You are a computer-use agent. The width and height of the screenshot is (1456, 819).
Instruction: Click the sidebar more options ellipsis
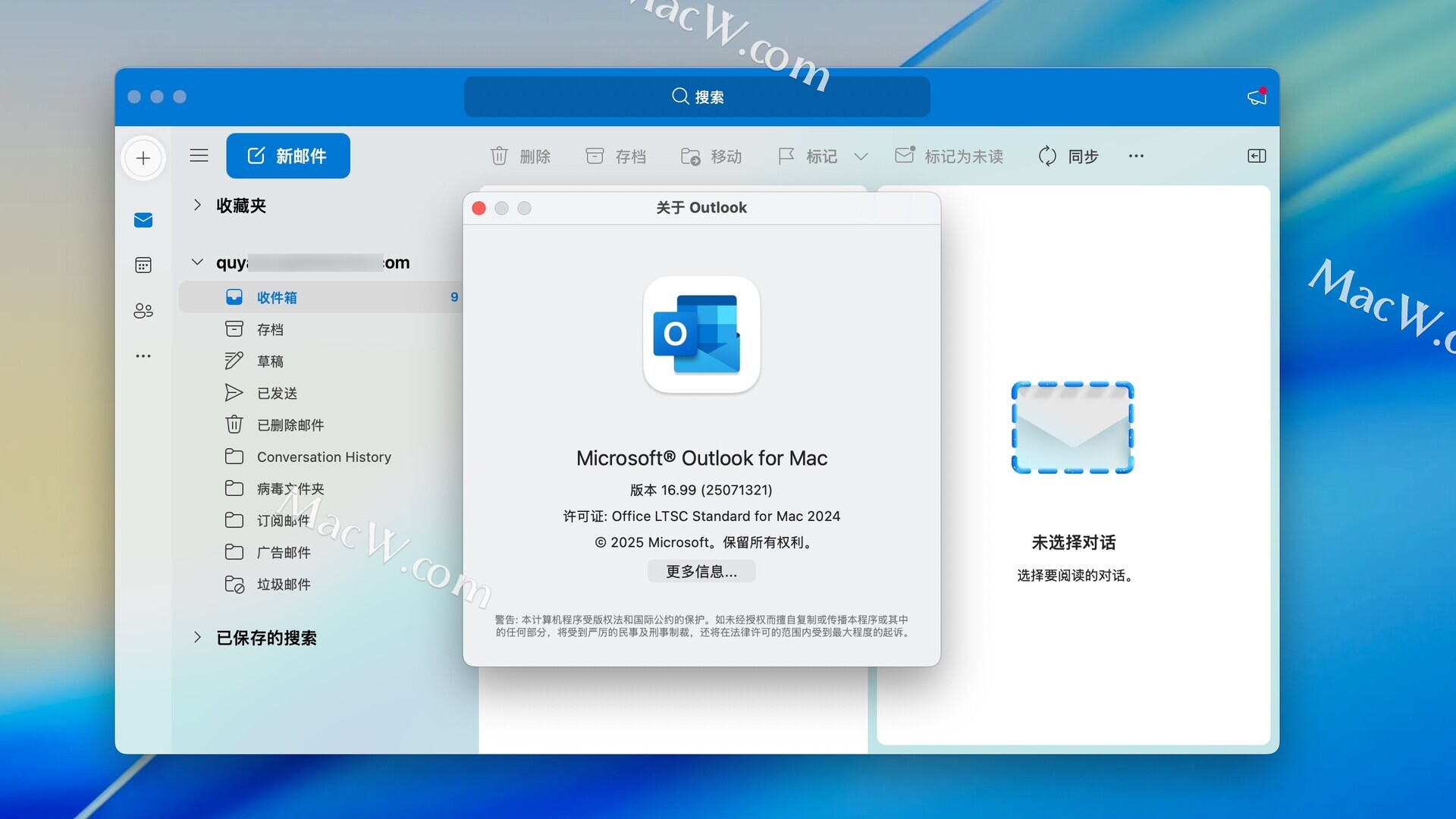tap(143, 356)
